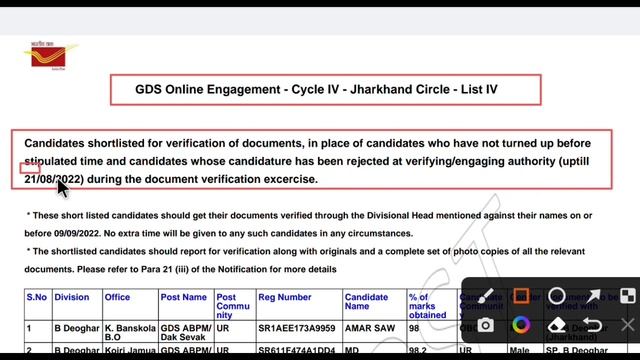Image resolution: width=640 pixels, height=360 pixels.
Task: Click 'B Deoghar' in the AMAR SAW row
Action: coord(77,328)
